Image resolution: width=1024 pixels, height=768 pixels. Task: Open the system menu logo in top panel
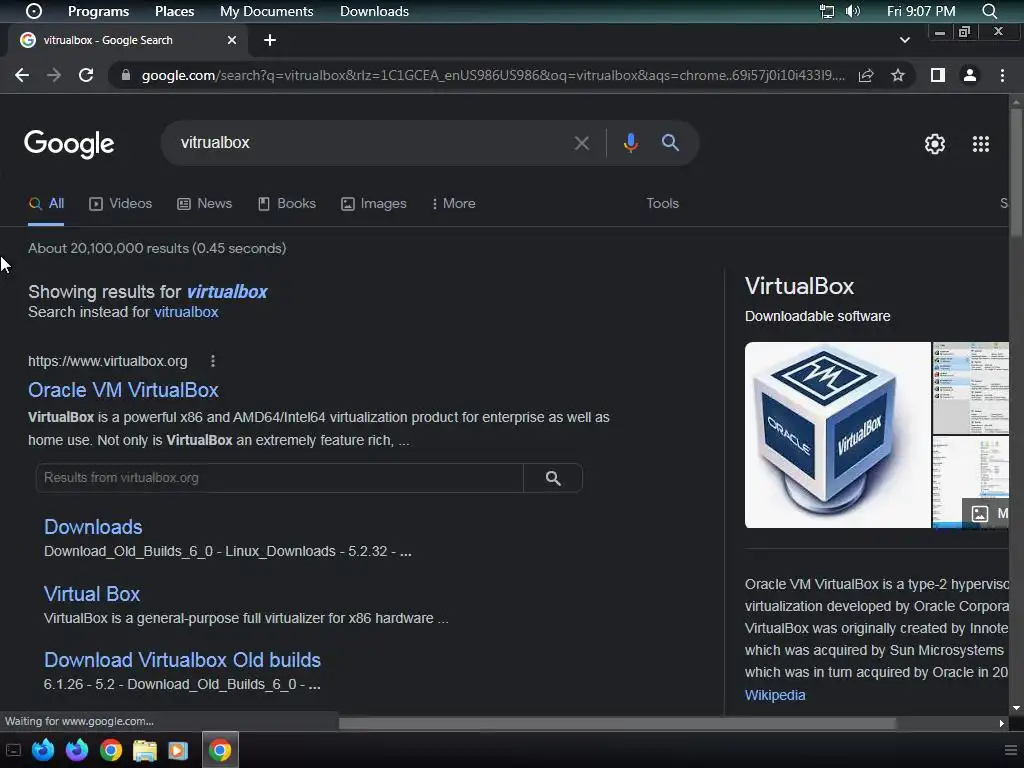coord(34,11)
